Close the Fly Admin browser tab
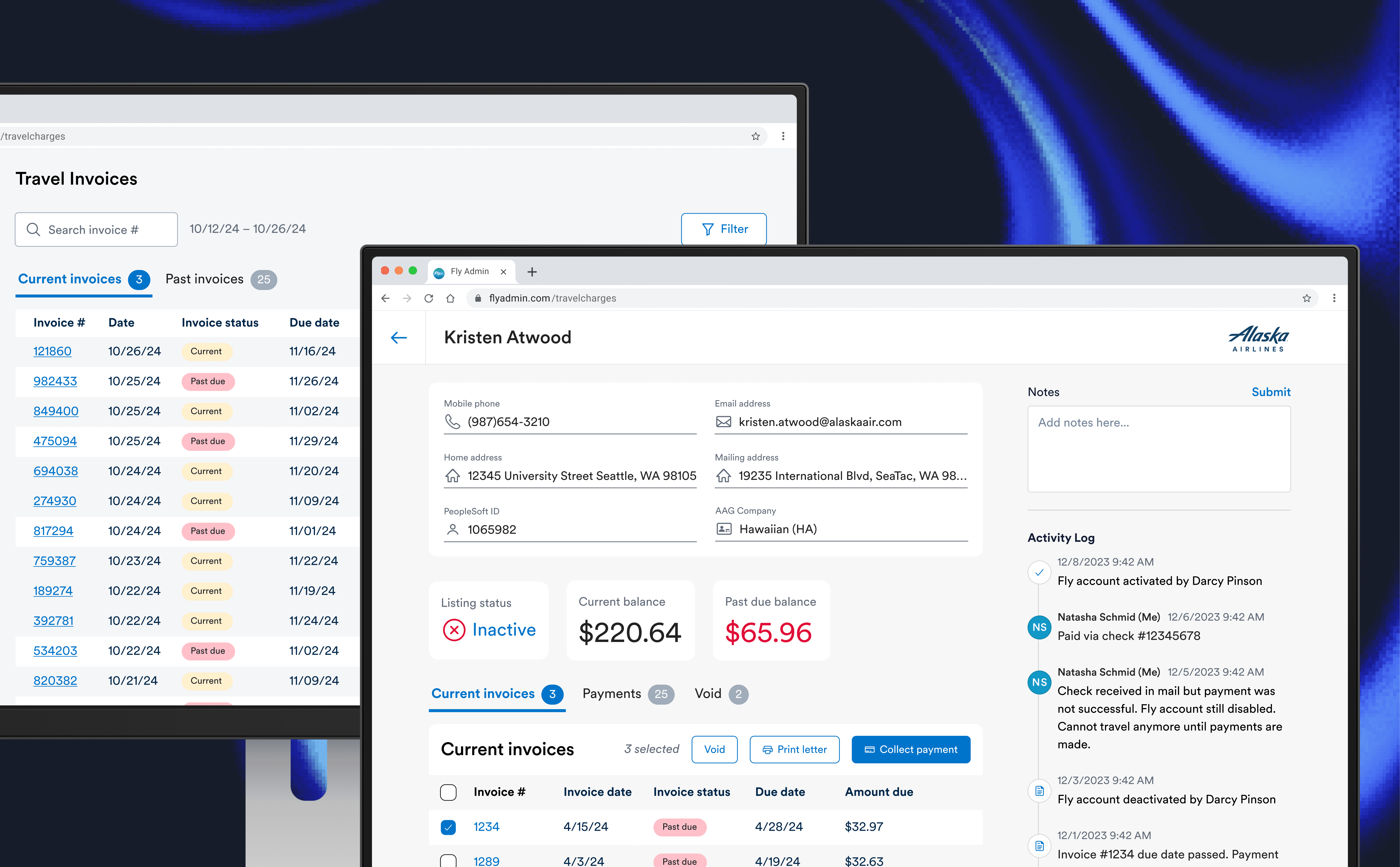 click(503, 272)
